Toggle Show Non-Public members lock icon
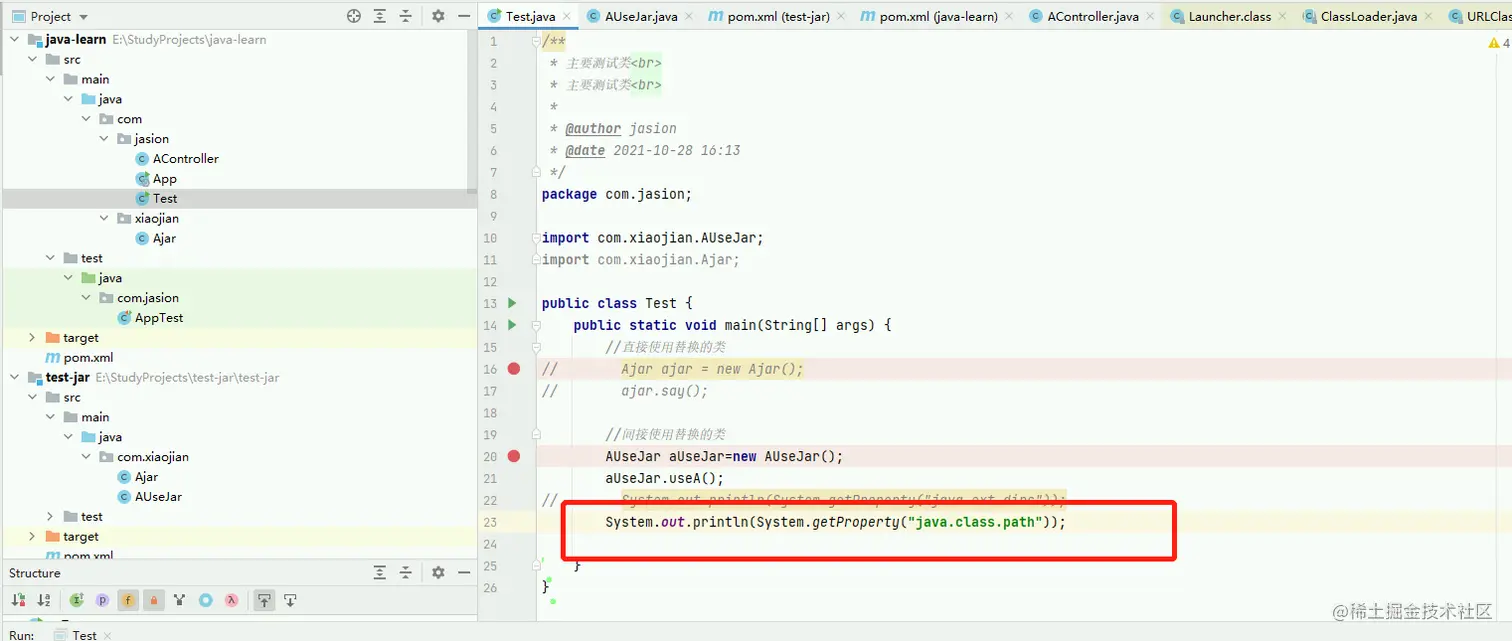 pyautogui.click(x=154, y=600)
